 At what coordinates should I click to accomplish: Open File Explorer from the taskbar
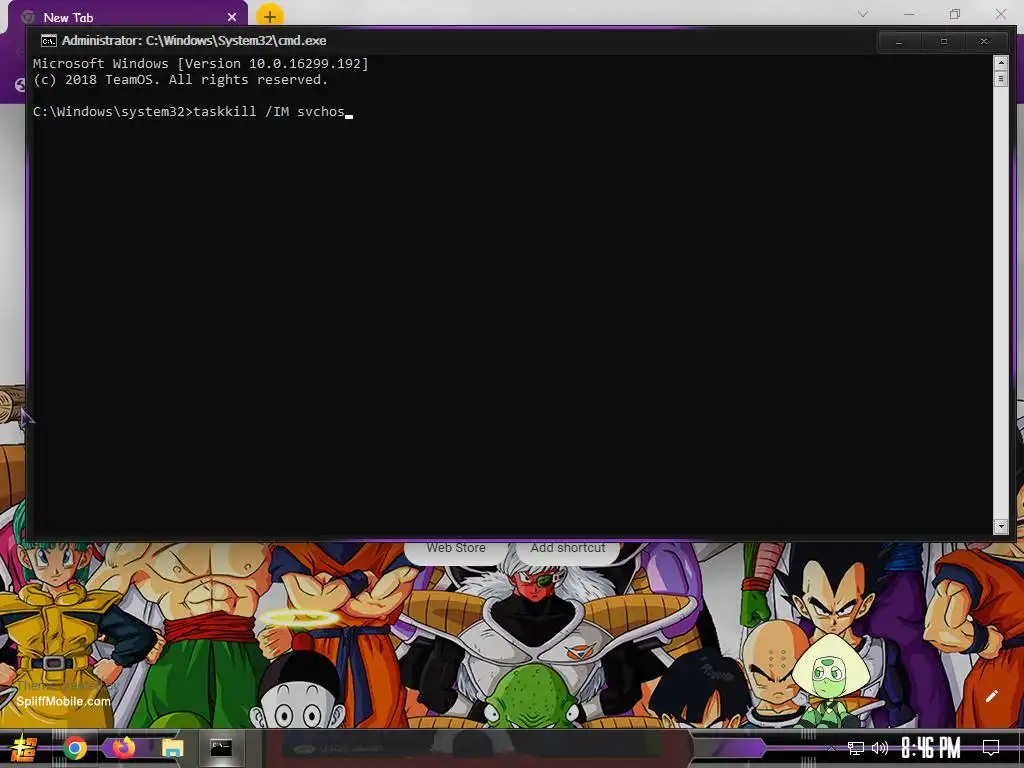point(172,748)
